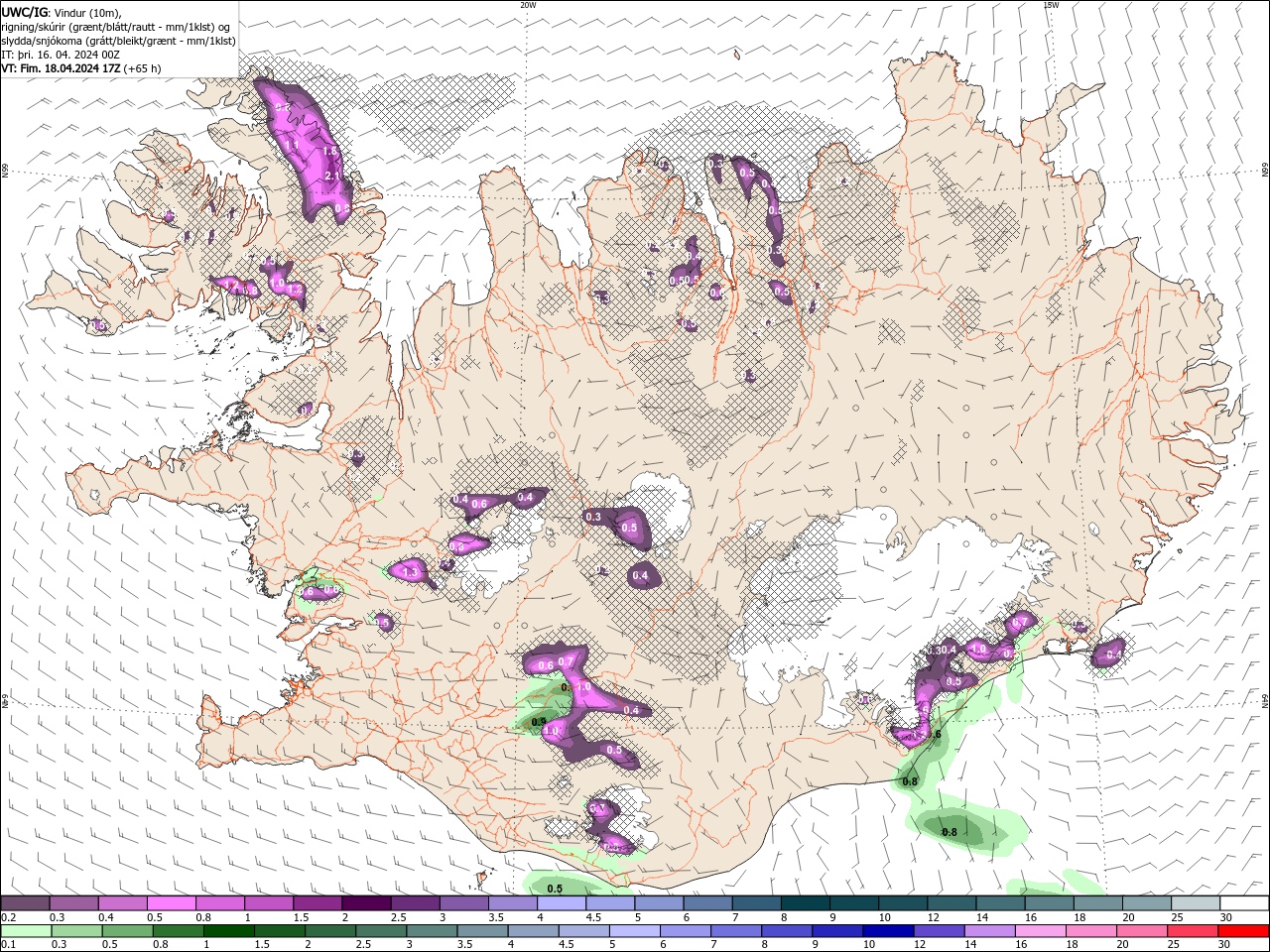Click the '0.6' value between the two '0.4' values in west-central Iceland
The height and width of the screenshot is (952, 1270).
[478, 504]
